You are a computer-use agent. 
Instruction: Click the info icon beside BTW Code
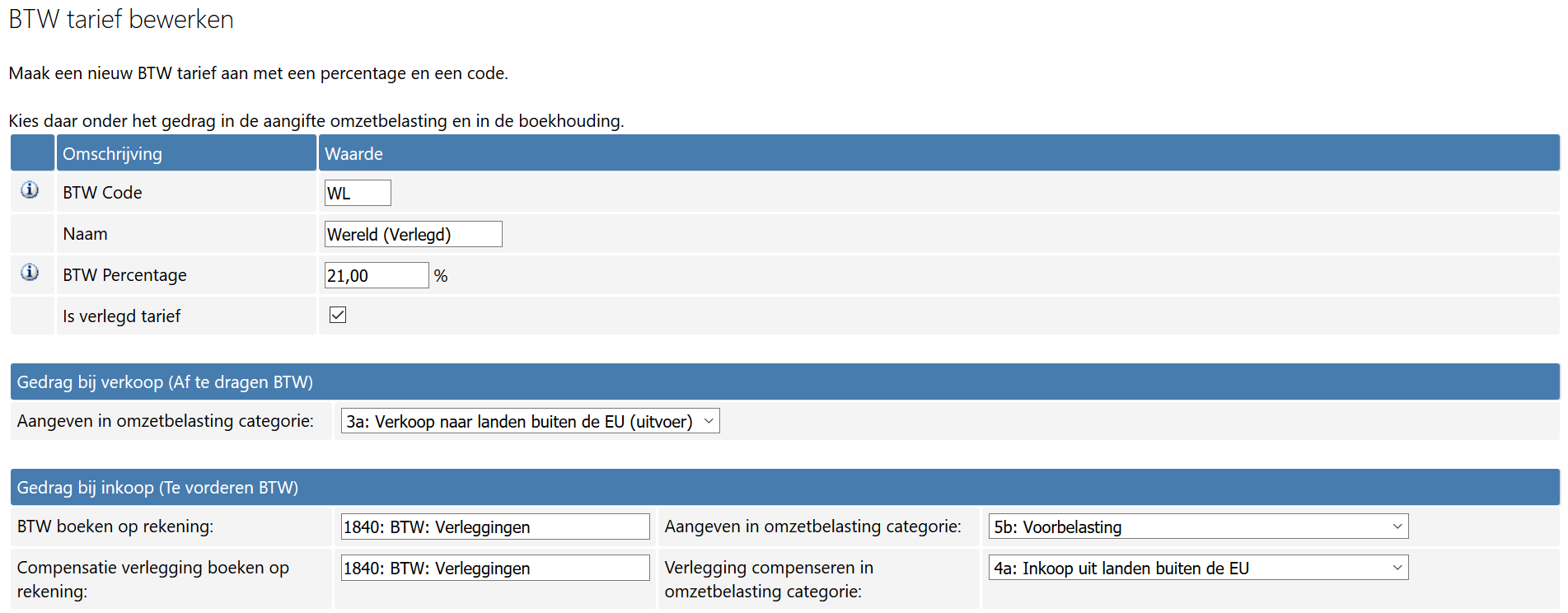pos(30,190)
